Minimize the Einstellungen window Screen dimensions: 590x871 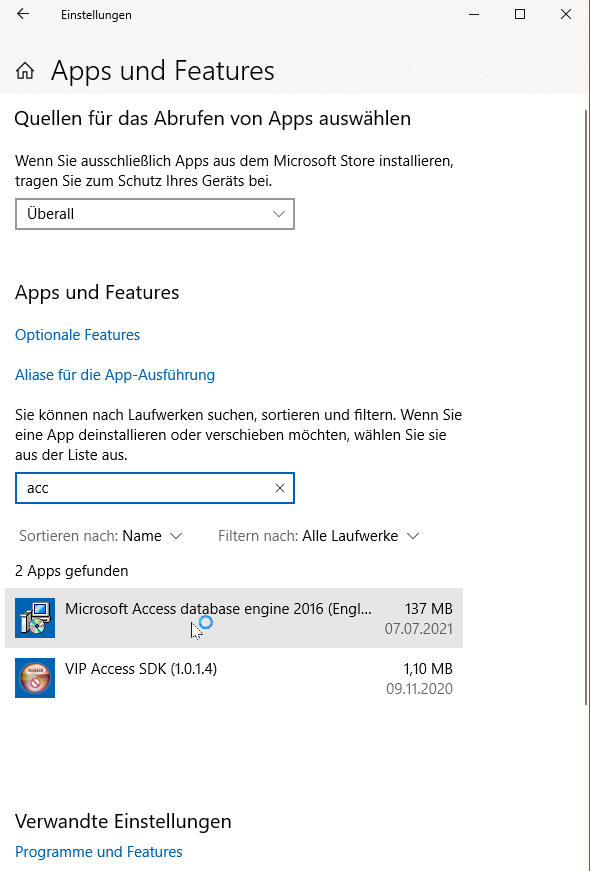[x=474, y=14]
